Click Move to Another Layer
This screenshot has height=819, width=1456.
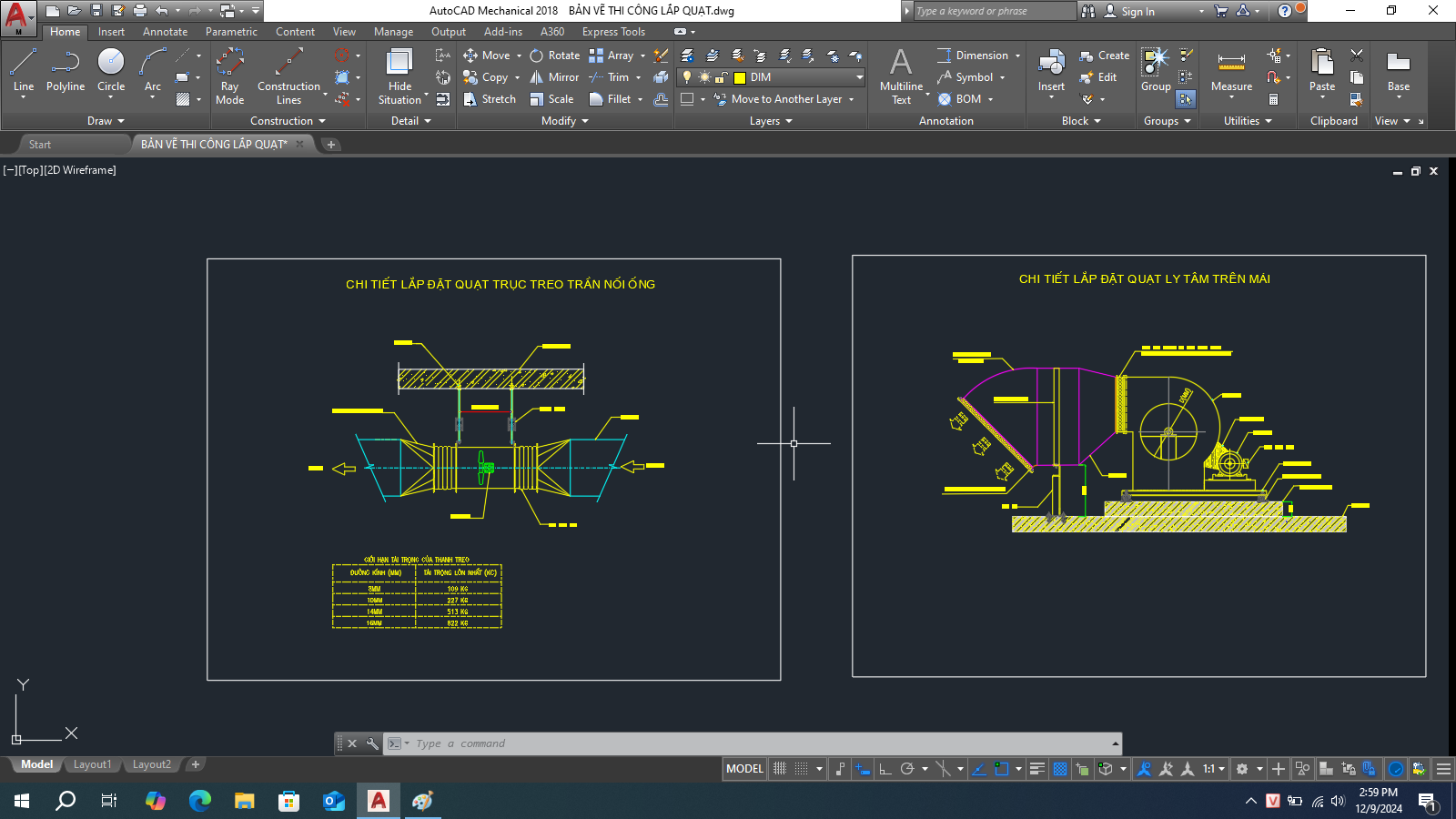click(x=786, y=99)
